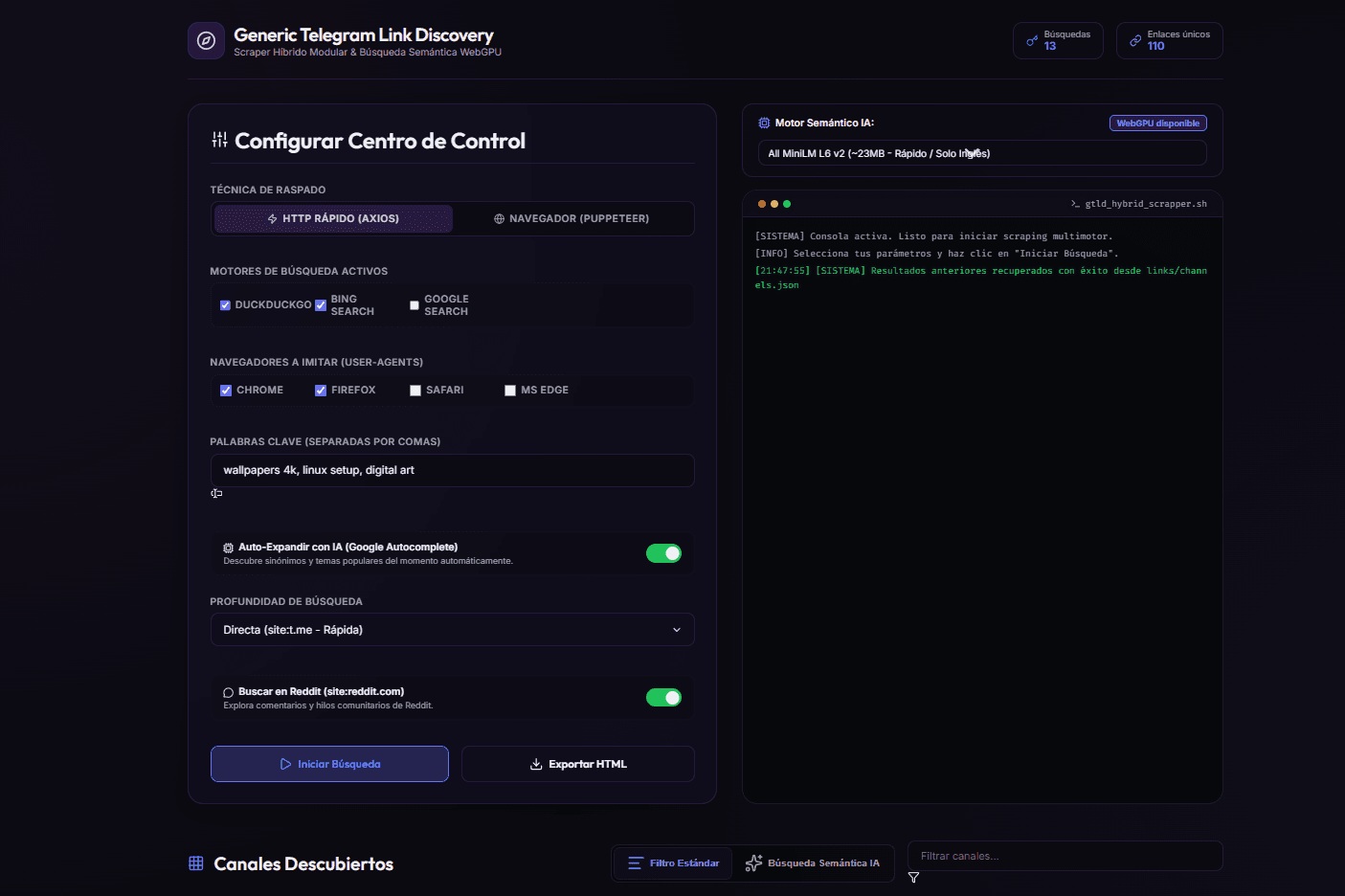Click the yellow dot in console titlebar

(774, 204)
